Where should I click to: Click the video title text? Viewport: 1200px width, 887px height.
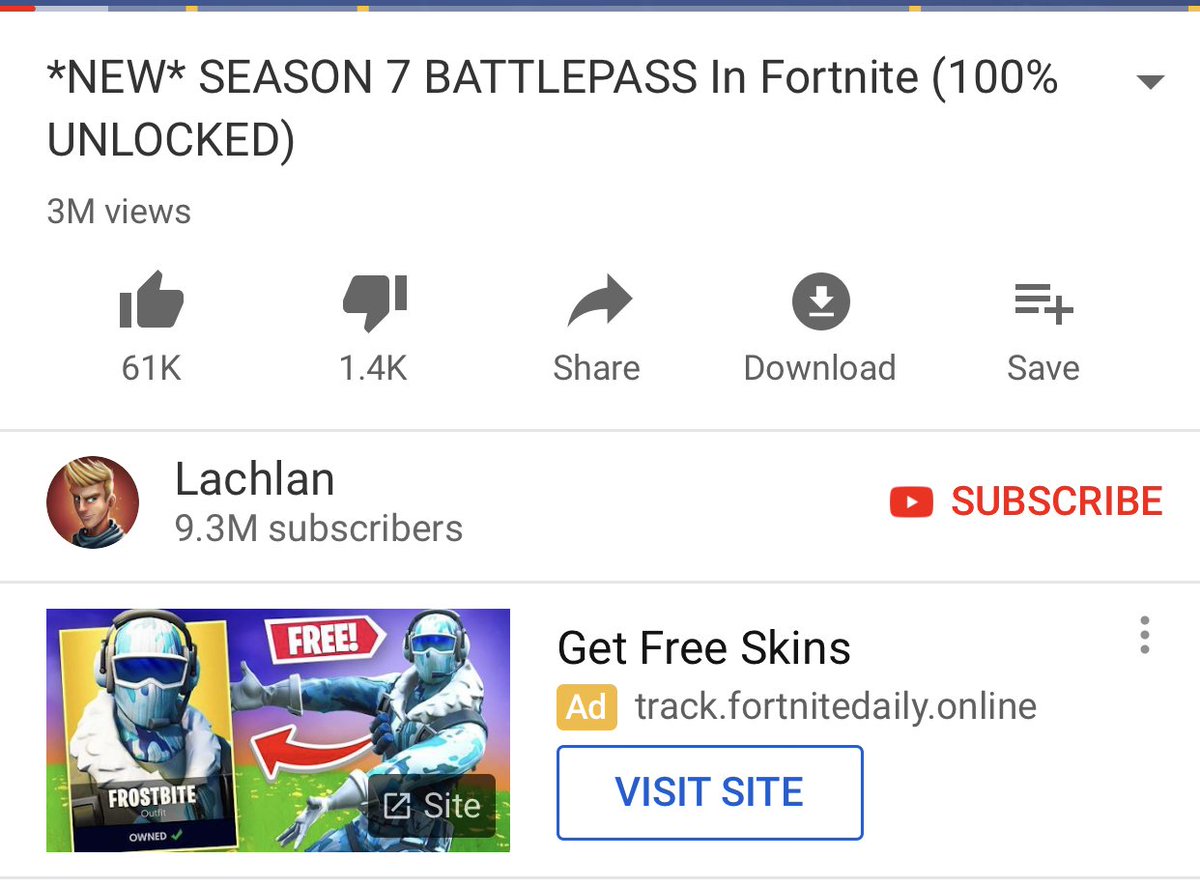pos(552,109)
